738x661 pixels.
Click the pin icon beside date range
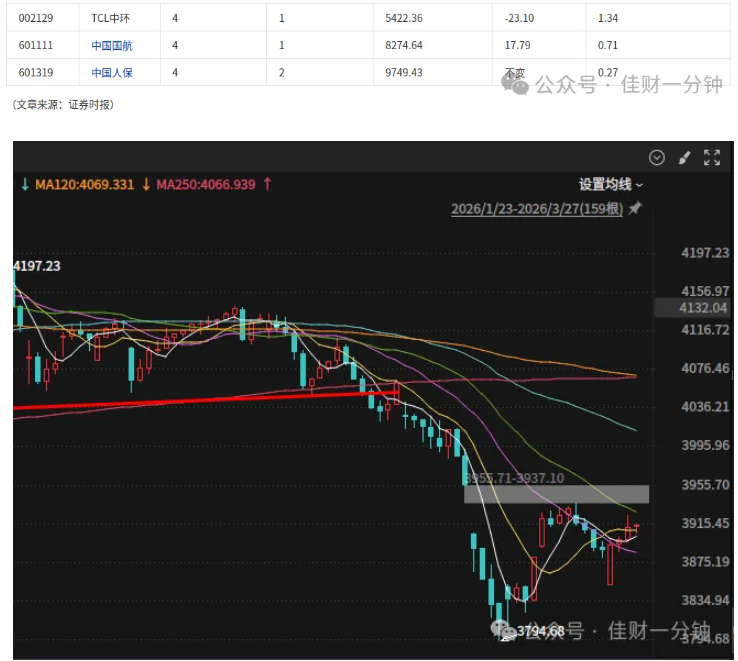point(635,207)
